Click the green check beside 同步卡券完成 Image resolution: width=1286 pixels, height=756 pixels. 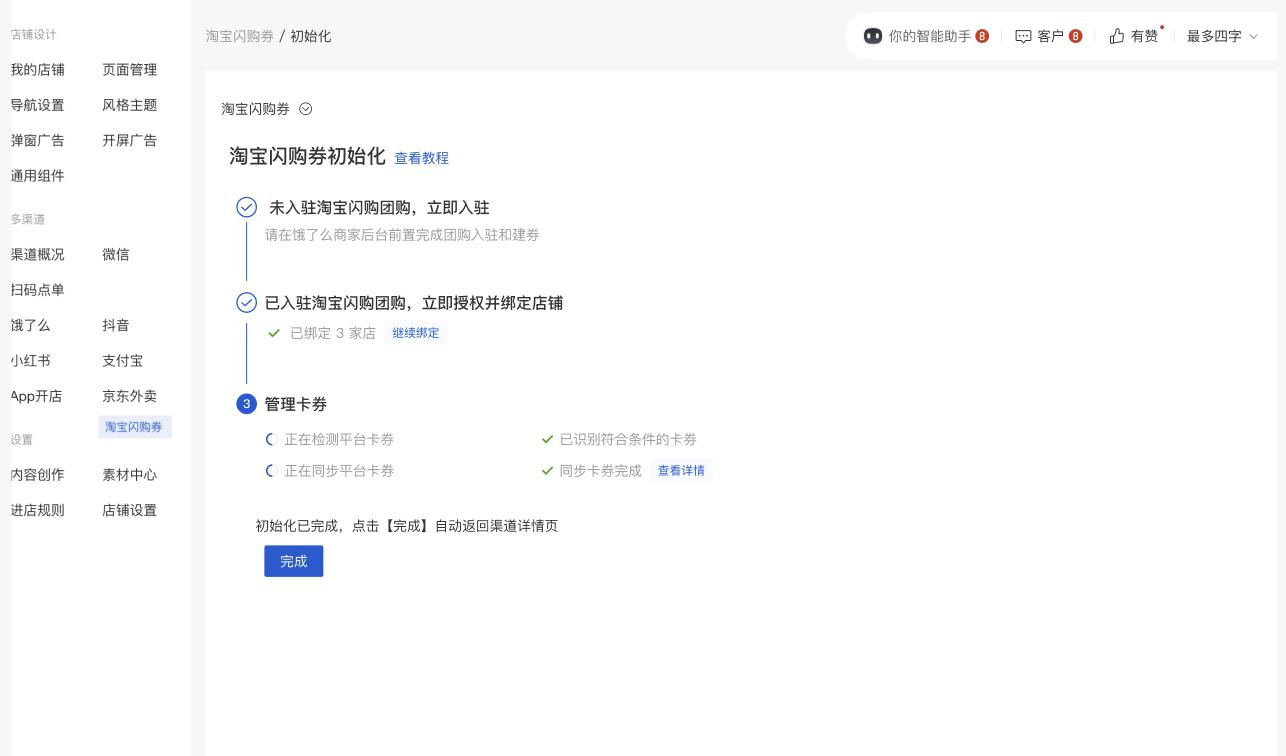tap(547, 471)
